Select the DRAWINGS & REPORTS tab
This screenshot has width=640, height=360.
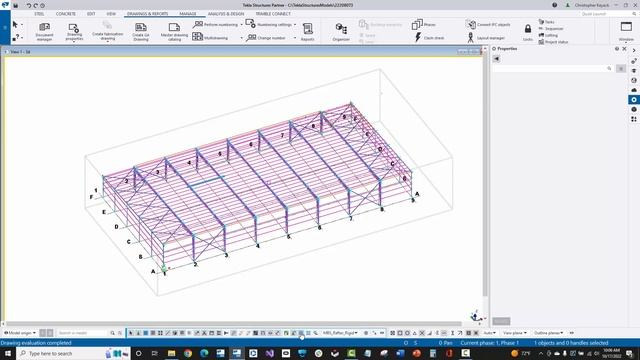[x=147, y=14]
